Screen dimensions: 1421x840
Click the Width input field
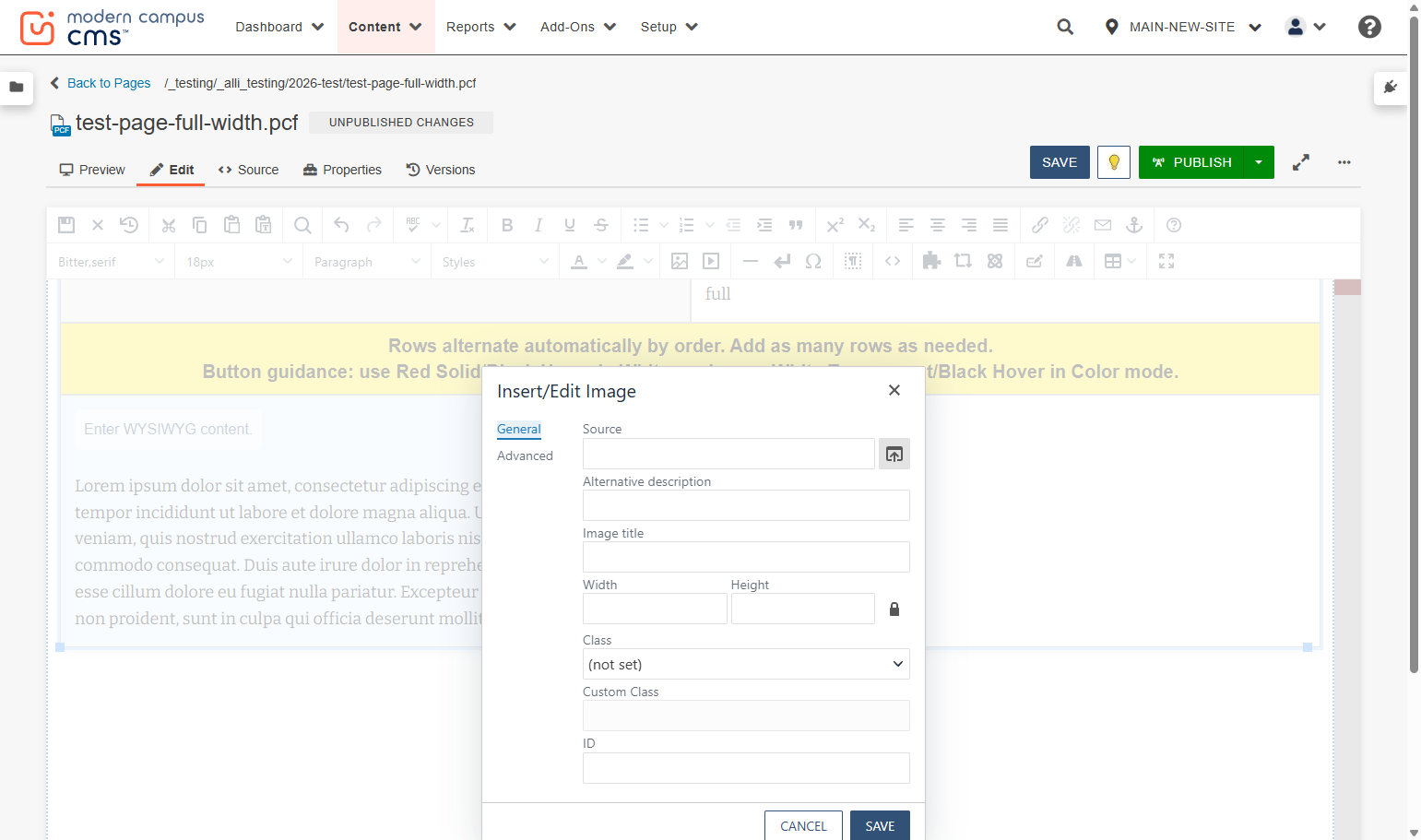(655, 609)
